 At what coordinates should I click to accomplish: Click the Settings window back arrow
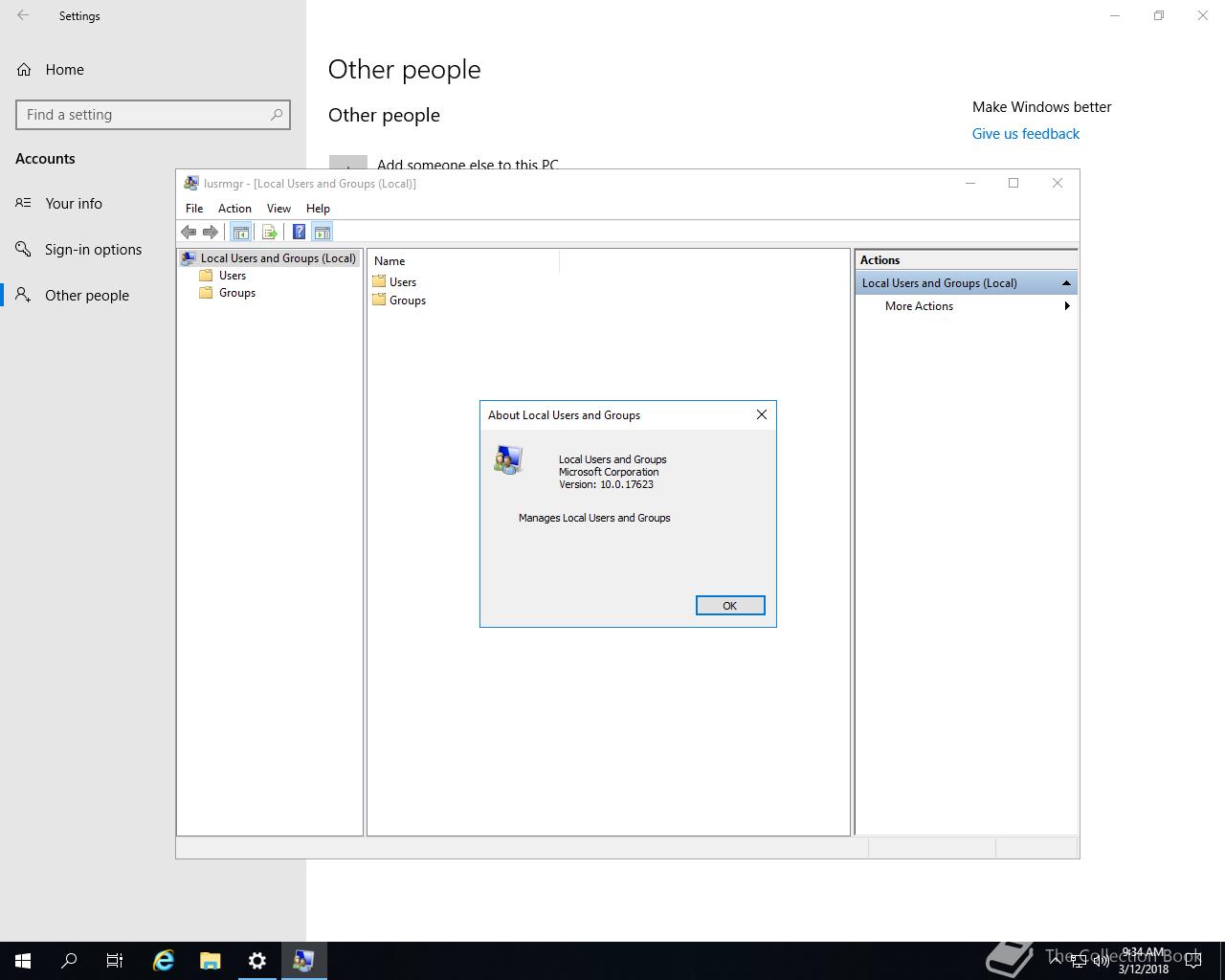(x=23, y=15)
